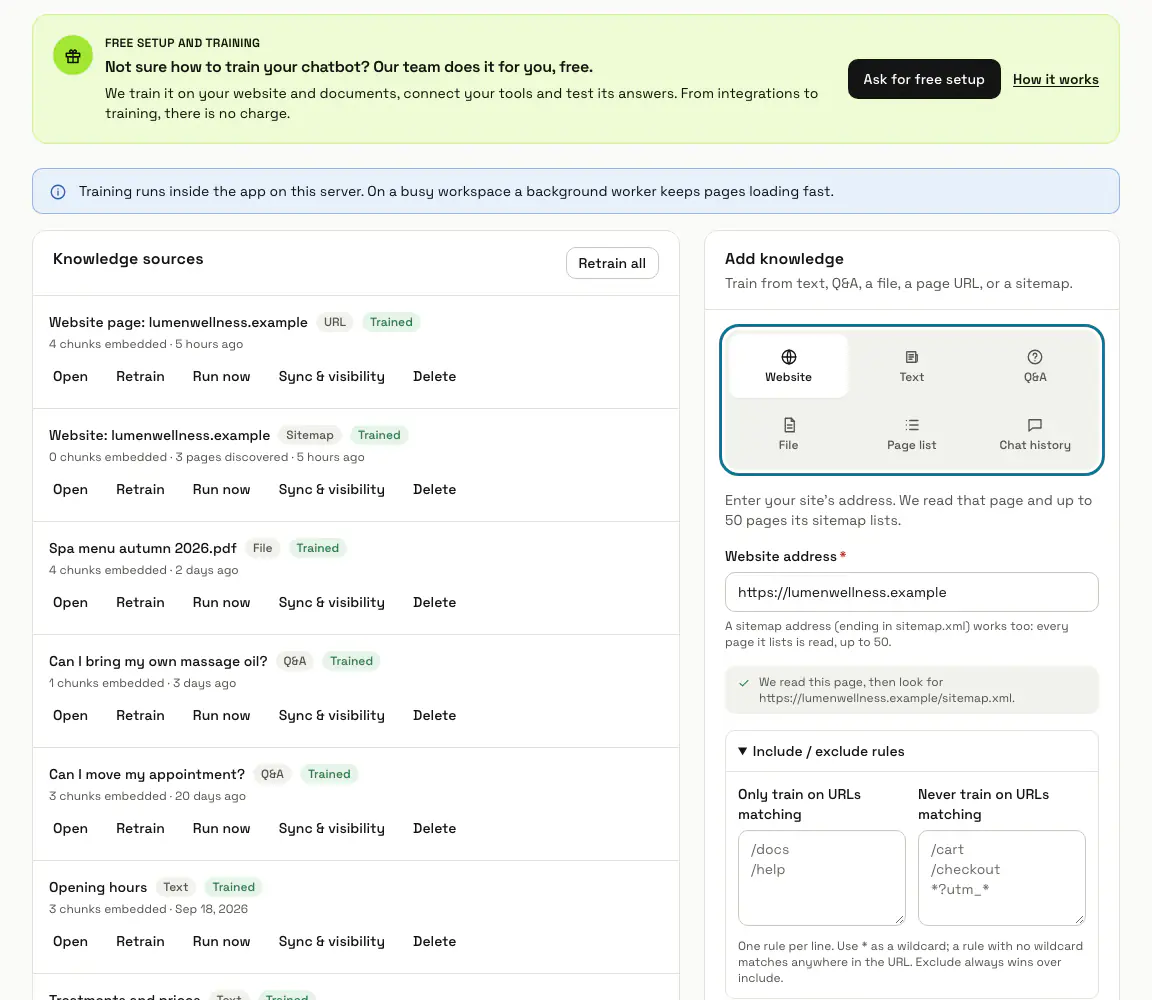Viewport: 1152px width, 1000px height.
Task: Run now for Website page: lumenwellness.example
Action: pyautogui.click(x=221, y=376)
